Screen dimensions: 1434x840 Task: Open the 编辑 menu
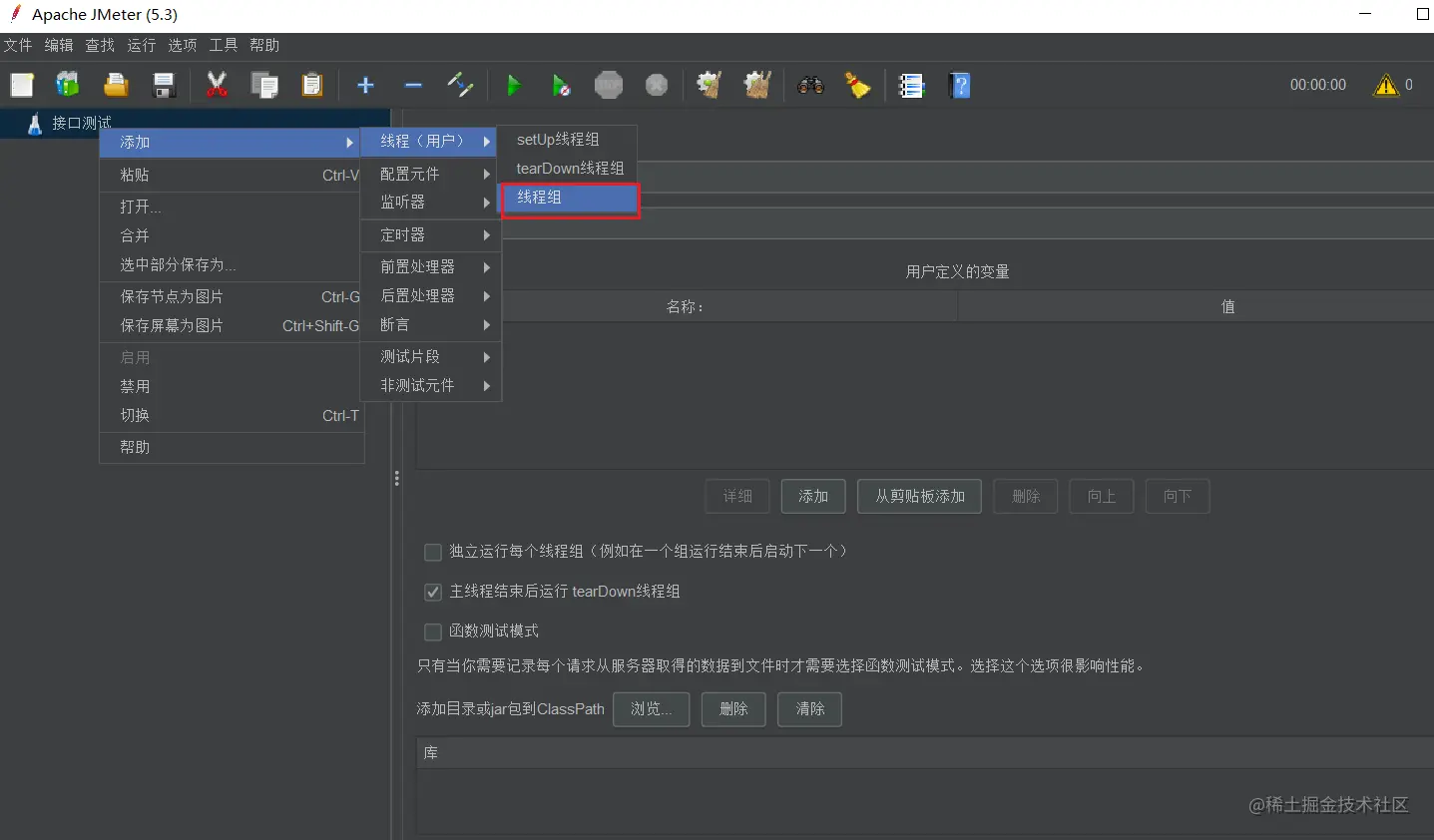59,46
